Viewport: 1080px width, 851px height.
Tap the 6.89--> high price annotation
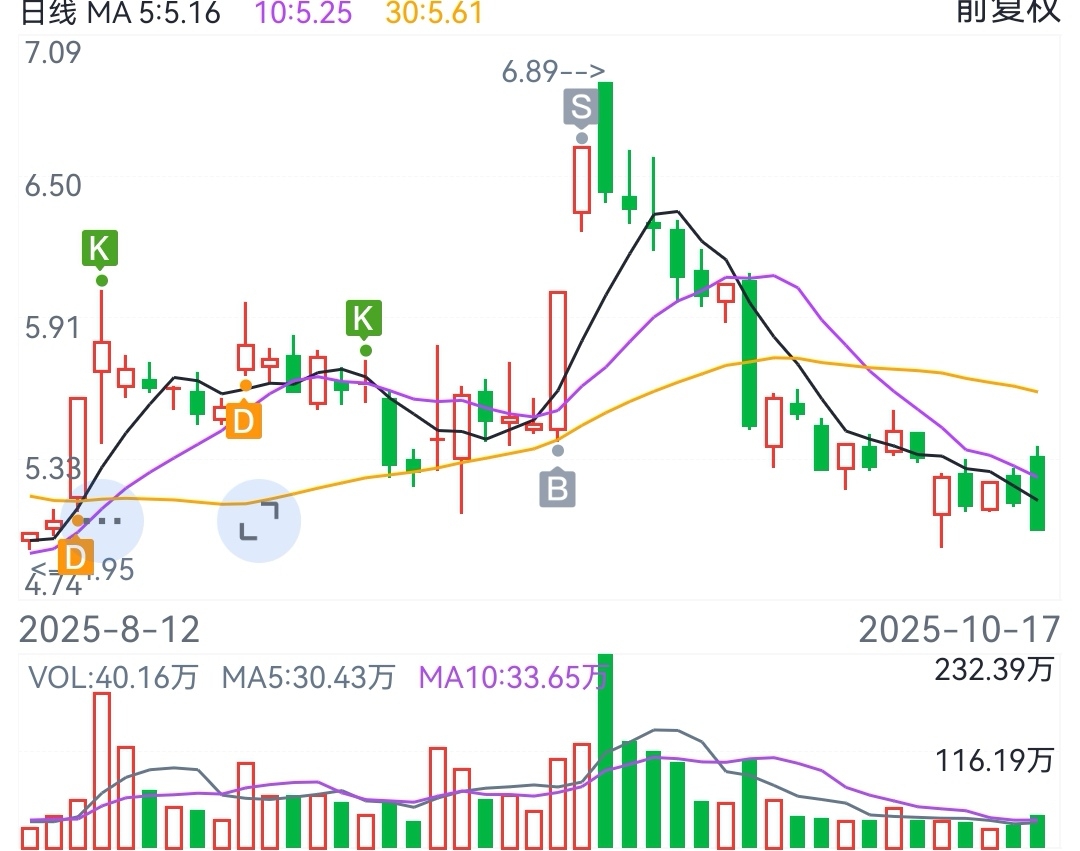tap(553, 71)
